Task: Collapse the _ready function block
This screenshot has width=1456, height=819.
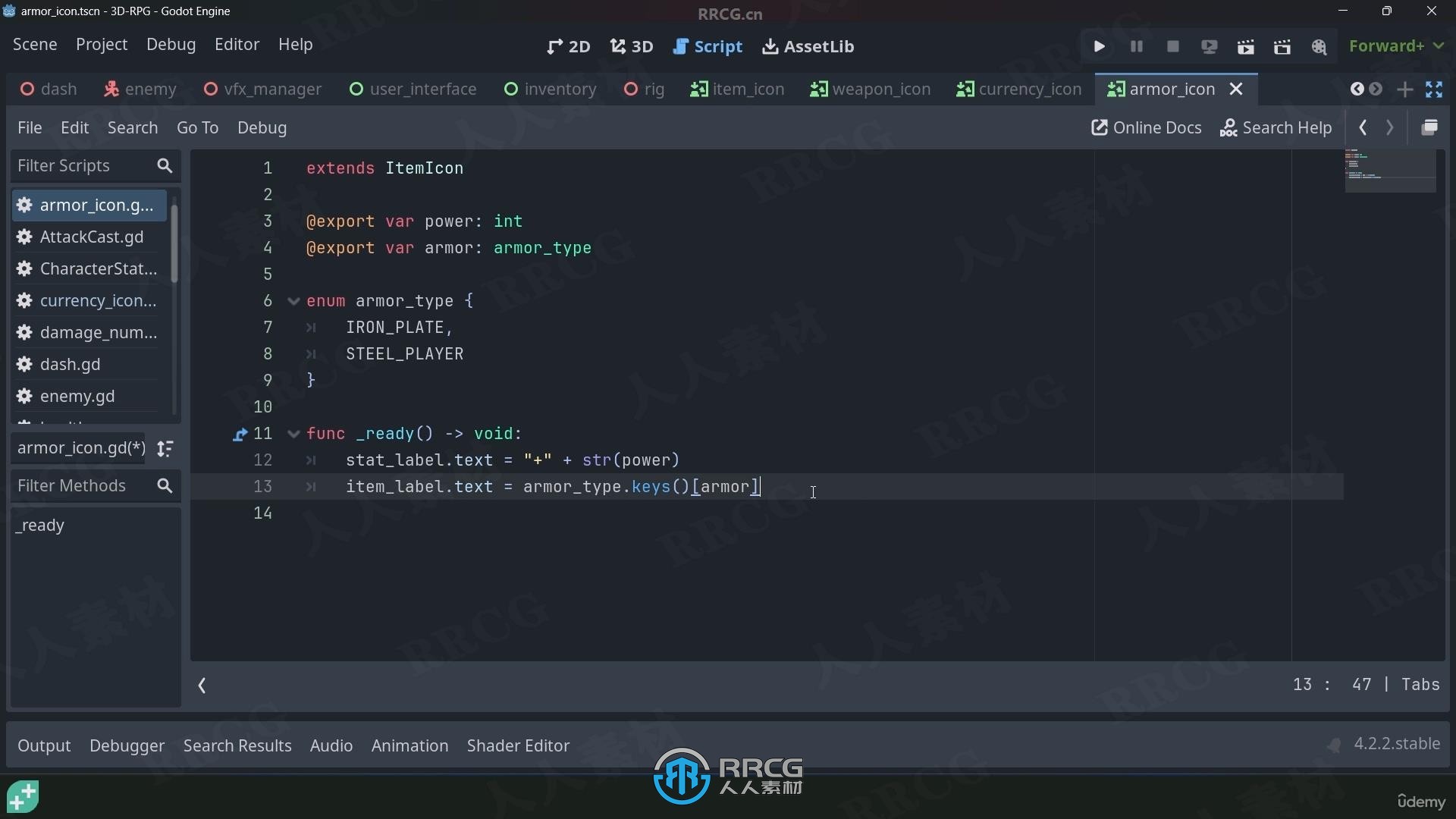Action: pos(293,434)
